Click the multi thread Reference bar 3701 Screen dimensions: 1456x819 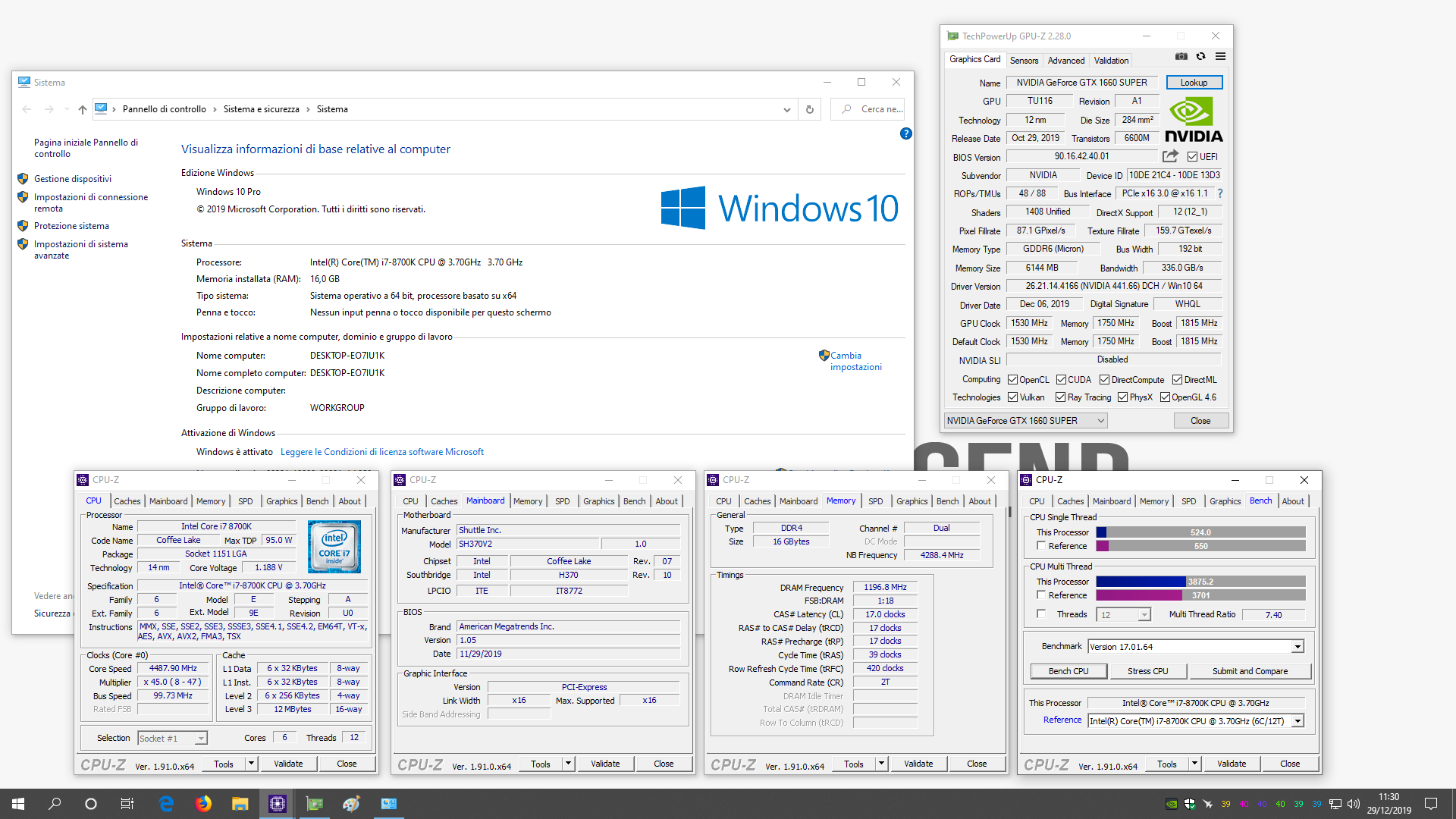click(1201, 595)
